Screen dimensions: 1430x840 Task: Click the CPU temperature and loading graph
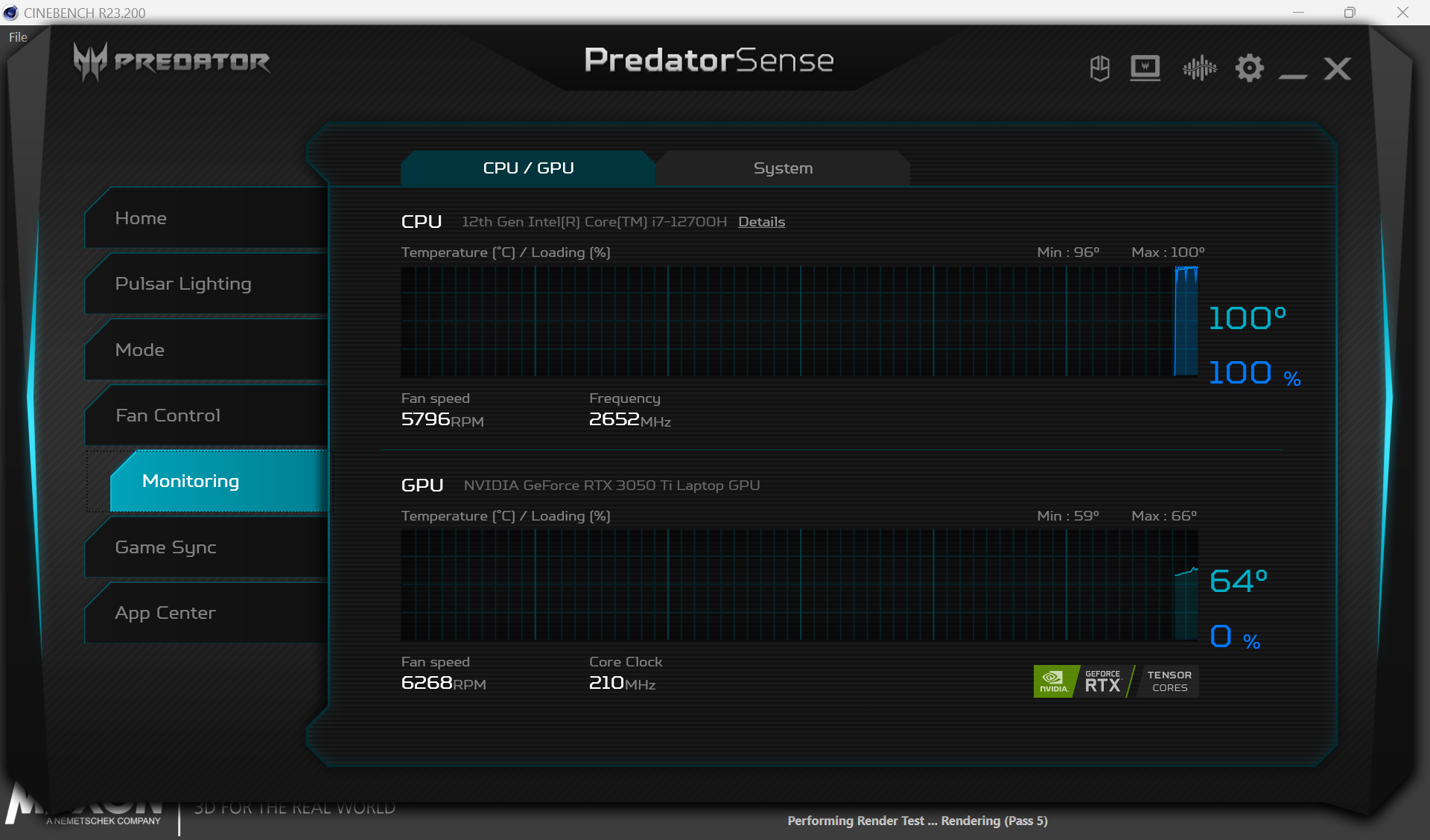coord(799,322)
